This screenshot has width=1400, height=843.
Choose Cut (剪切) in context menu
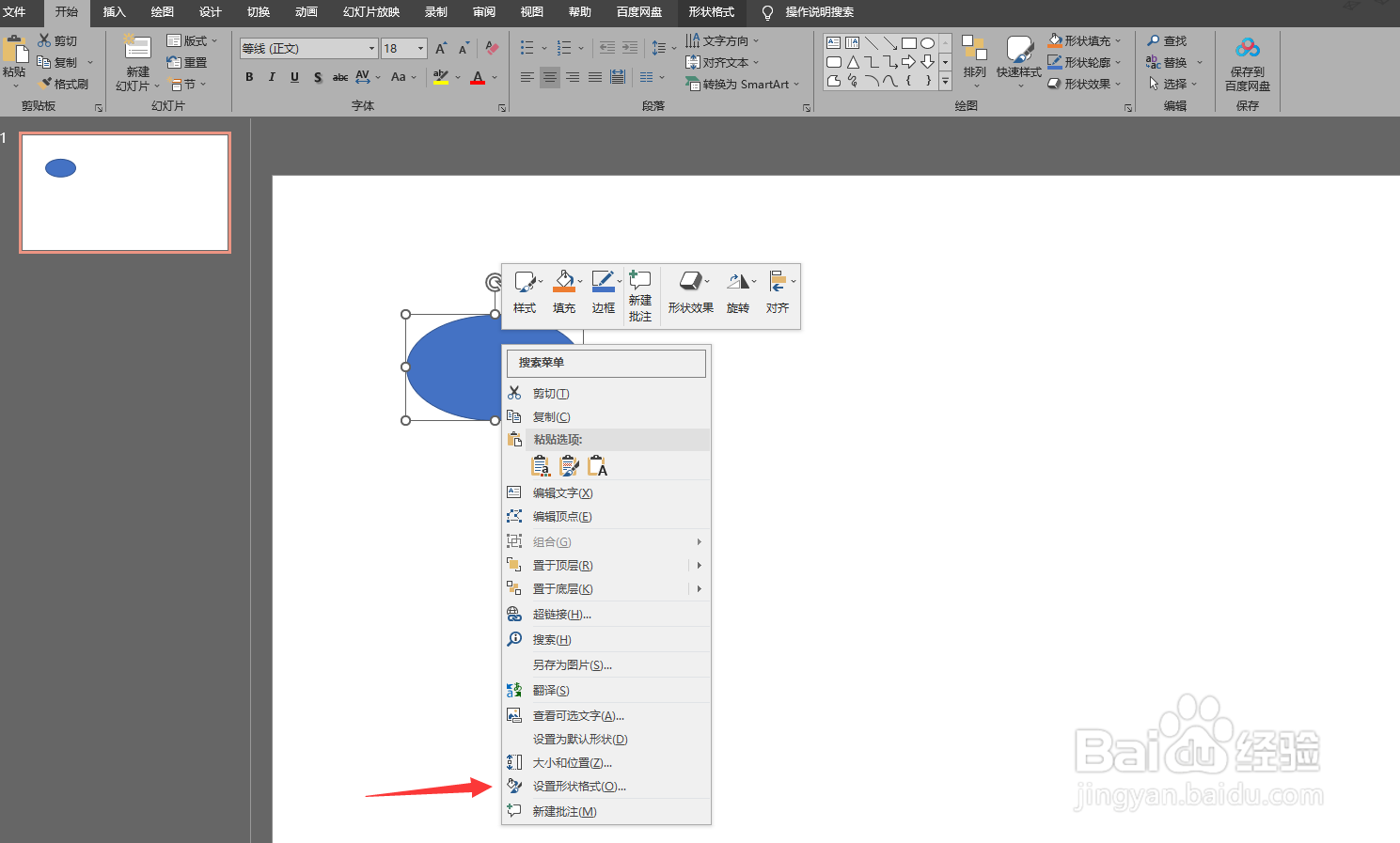point(606,394)
